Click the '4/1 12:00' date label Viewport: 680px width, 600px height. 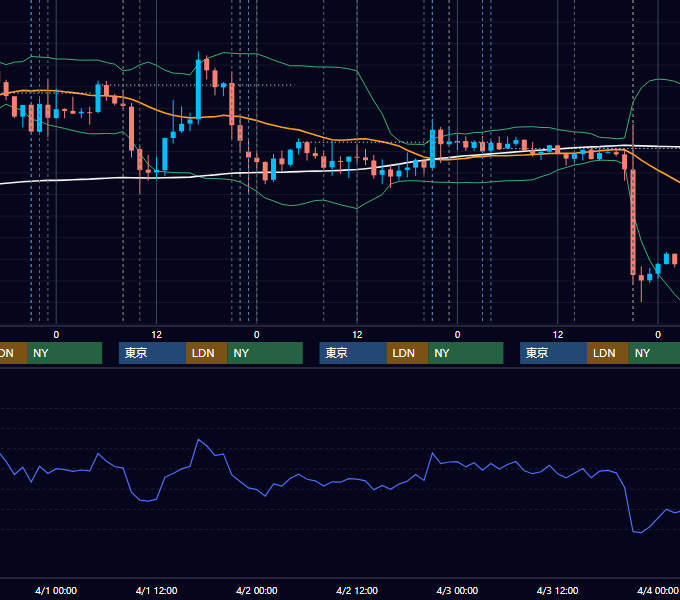pyautogui.click(x=157, y=590)
